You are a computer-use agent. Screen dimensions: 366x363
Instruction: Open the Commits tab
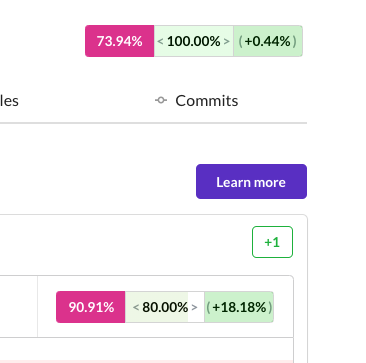pos(207,101)
